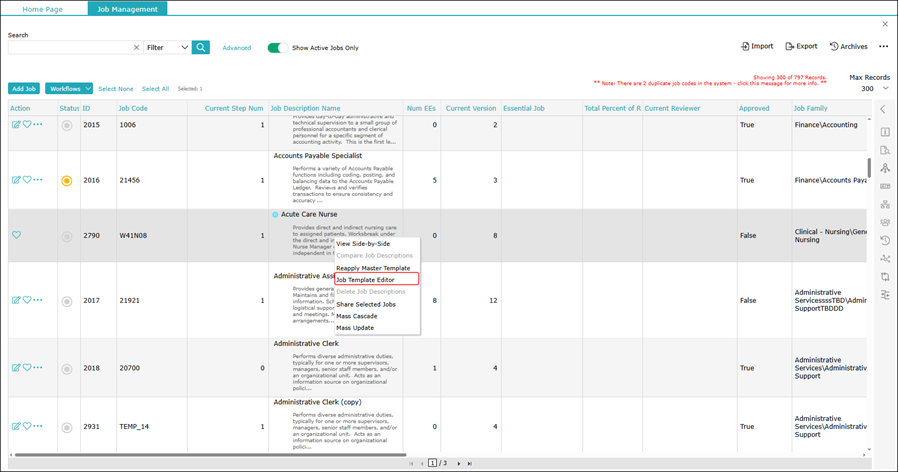Click the edit icon for job 2015
Viewport: 899px width, 472px height.
pos(16,124)
